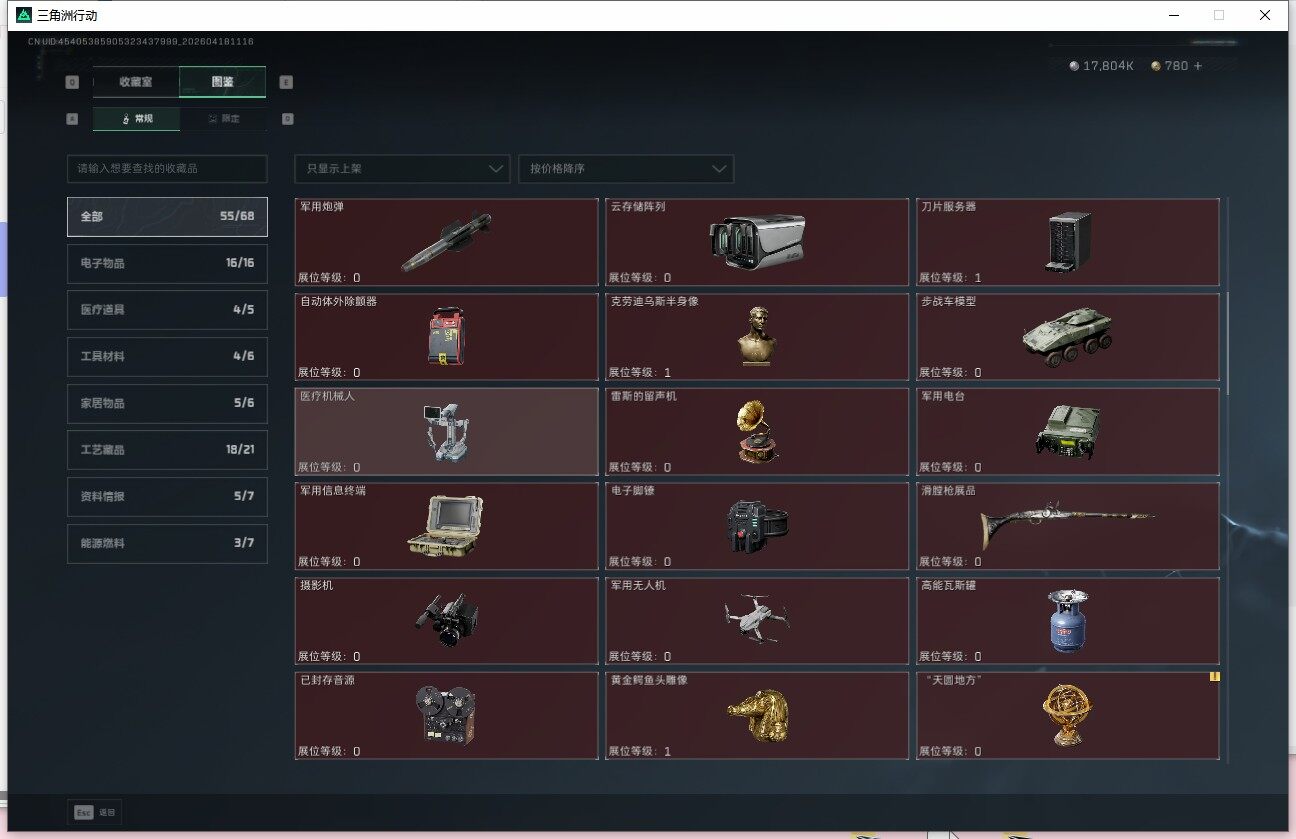Viewport: 1296px width, 839px height.
Task: Filter by 工具材料 category
Action: click(x=167, y=357)
